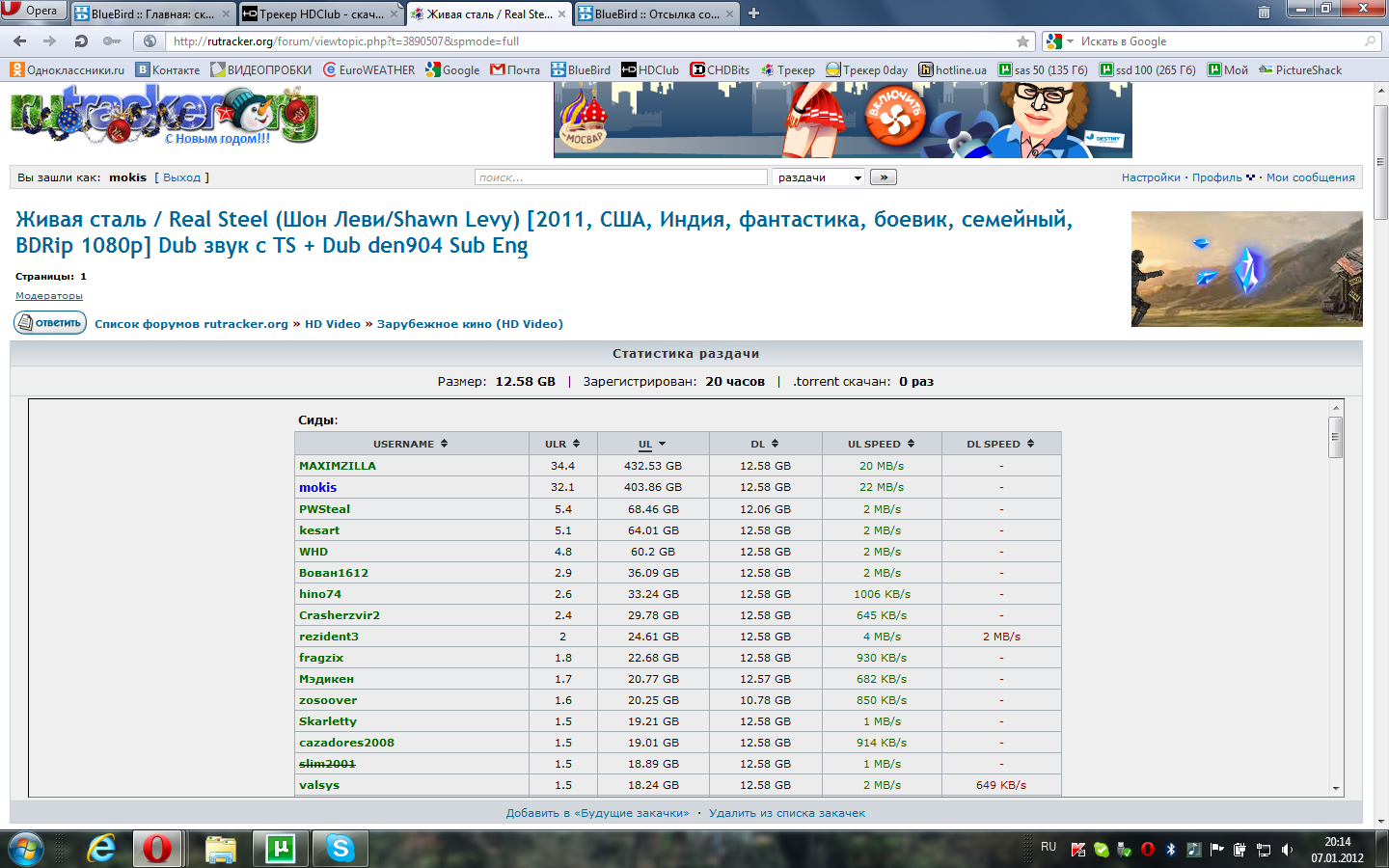
Task: Click 'Добавить в «Будущие закачки»' link
Action: tap(598, 813)
